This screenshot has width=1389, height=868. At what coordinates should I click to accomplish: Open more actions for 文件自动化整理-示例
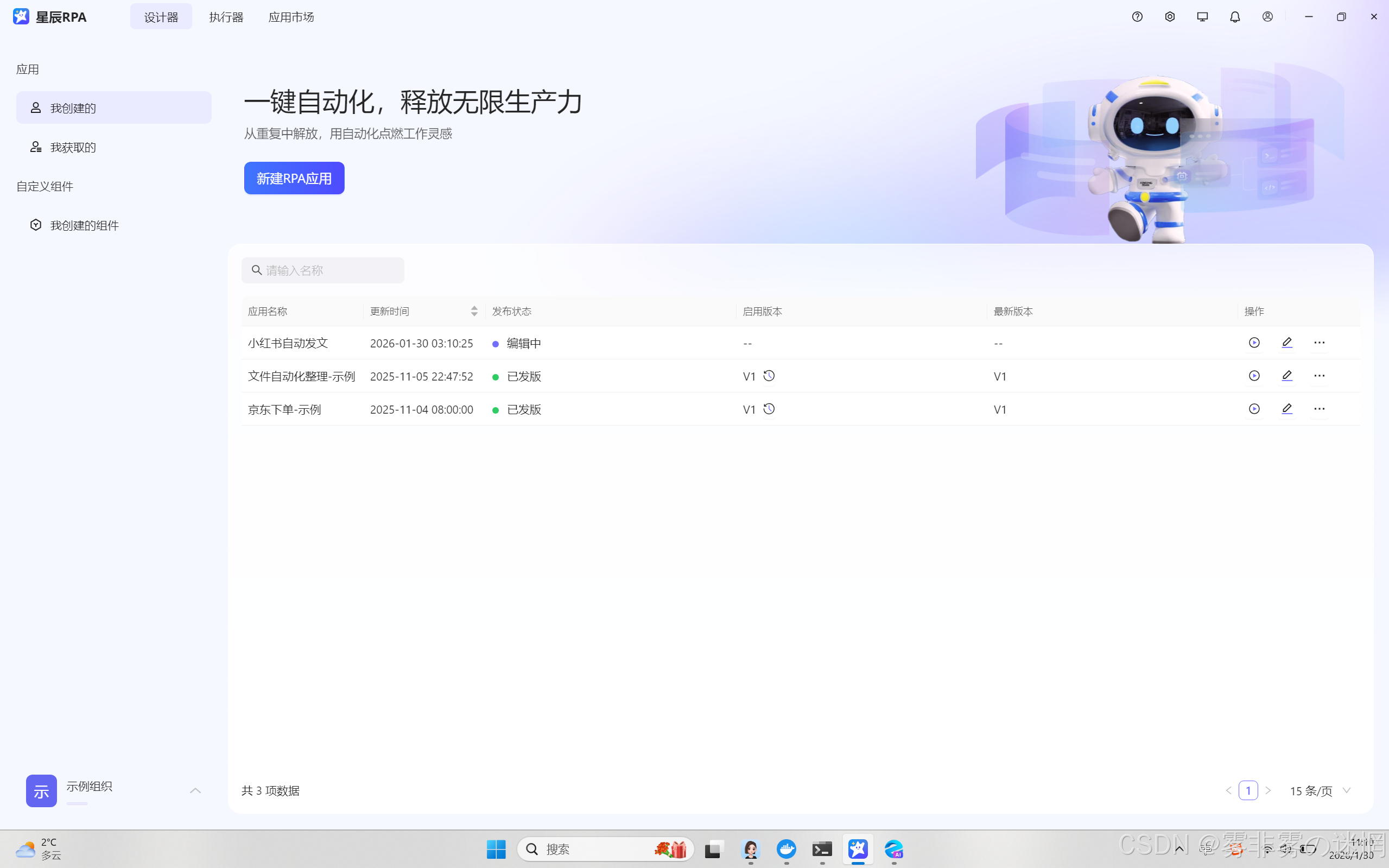coord(1320,376)
